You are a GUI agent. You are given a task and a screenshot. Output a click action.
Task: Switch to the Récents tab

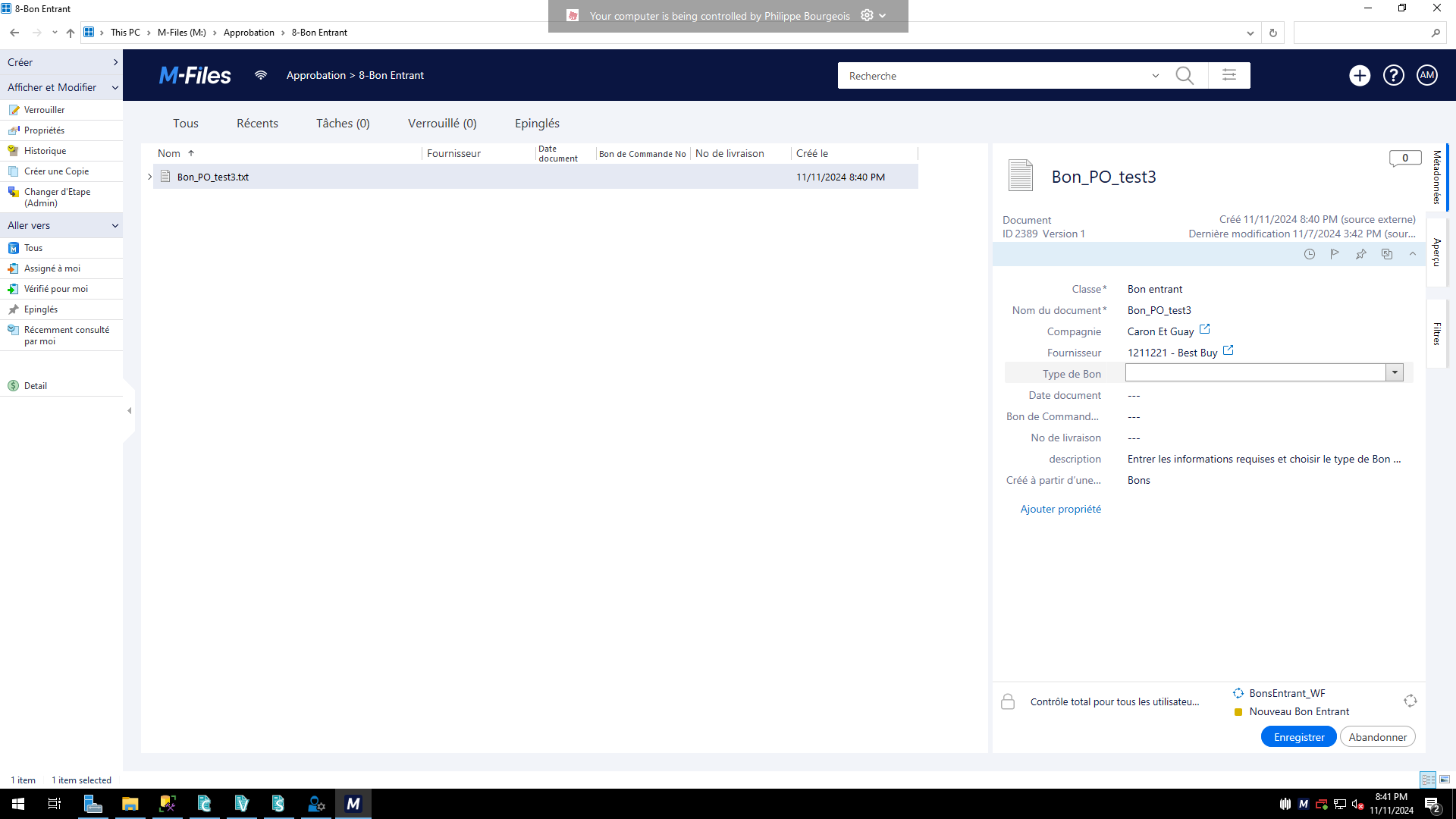point(257,123)
